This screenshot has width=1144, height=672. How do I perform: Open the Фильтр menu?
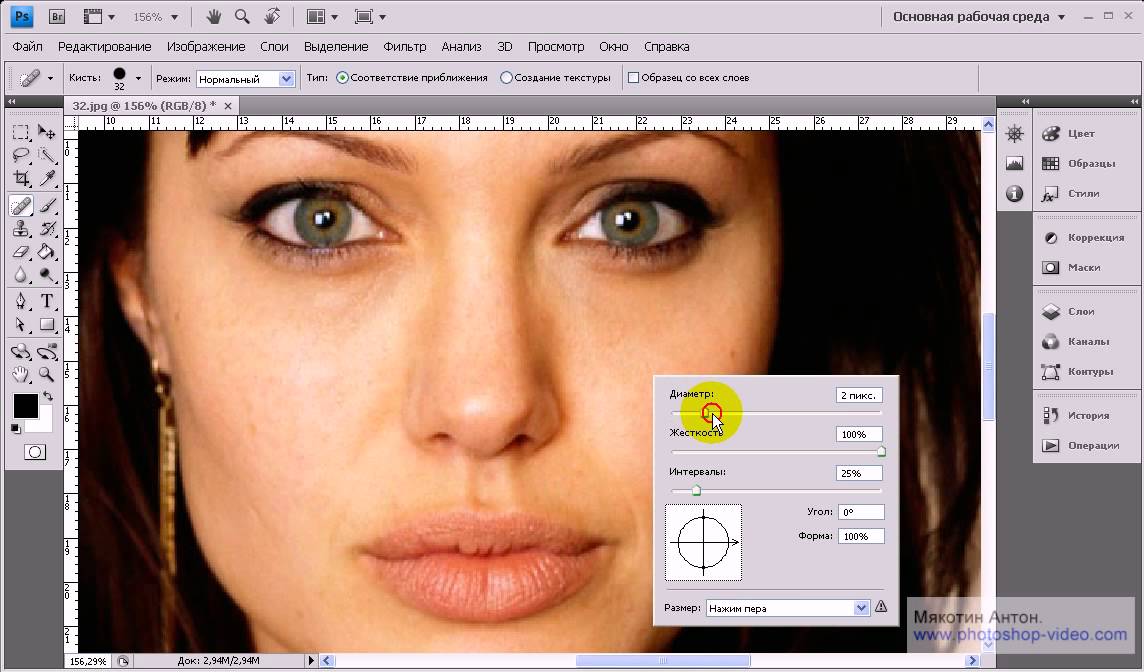[405, 46]
